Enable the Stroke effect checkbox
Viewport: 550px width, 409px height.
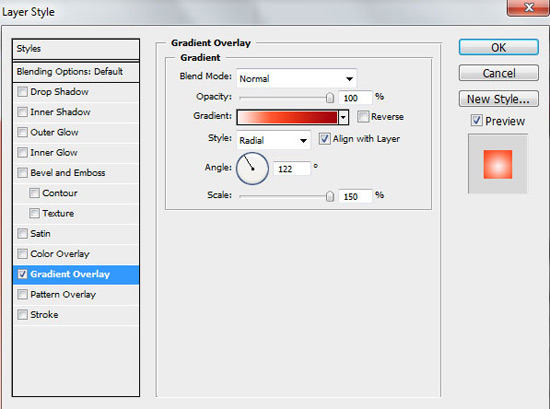click(22, 315)
